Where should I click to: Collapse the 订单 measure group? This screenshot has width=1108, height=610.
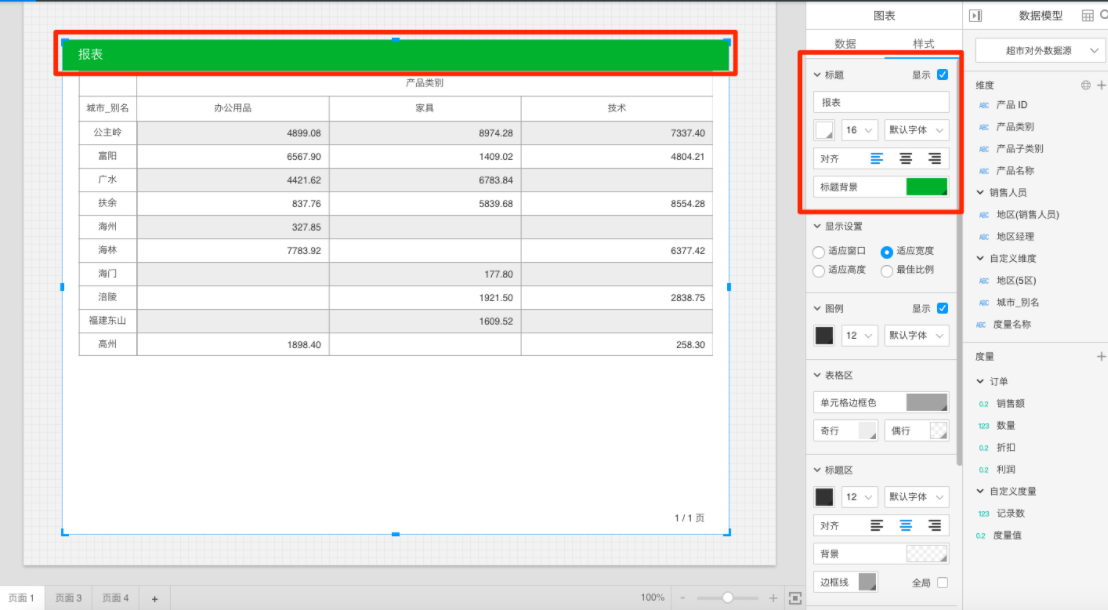[980, 381]
